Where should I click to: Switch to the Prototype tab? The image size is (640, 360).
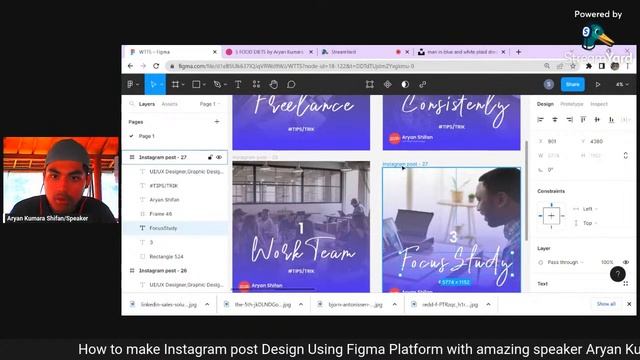tap(571, 104)
